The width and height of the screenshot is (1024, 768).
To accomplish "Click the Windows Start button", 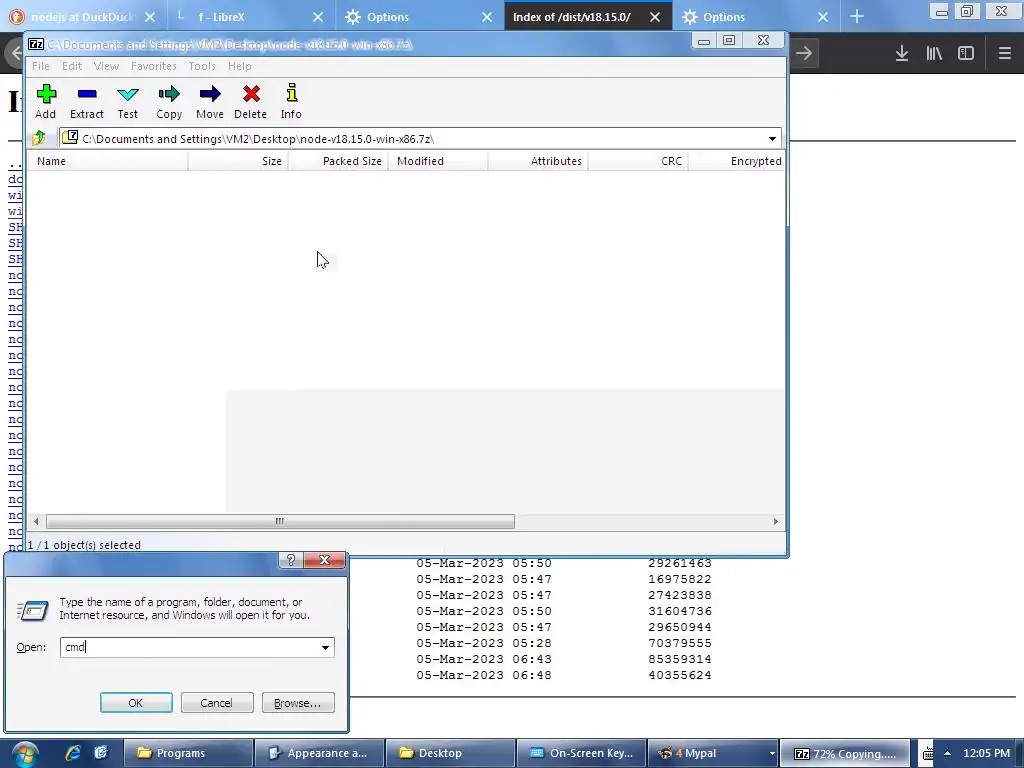I will tap(25, 754).
